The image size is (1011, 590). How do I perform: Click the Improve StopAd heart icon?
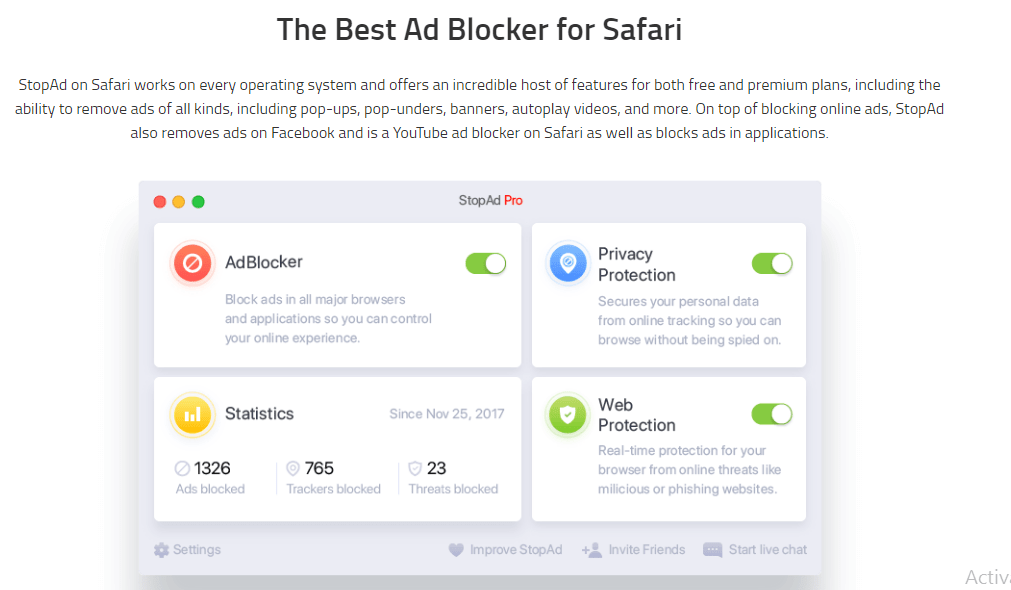click(x=457, y=550)
